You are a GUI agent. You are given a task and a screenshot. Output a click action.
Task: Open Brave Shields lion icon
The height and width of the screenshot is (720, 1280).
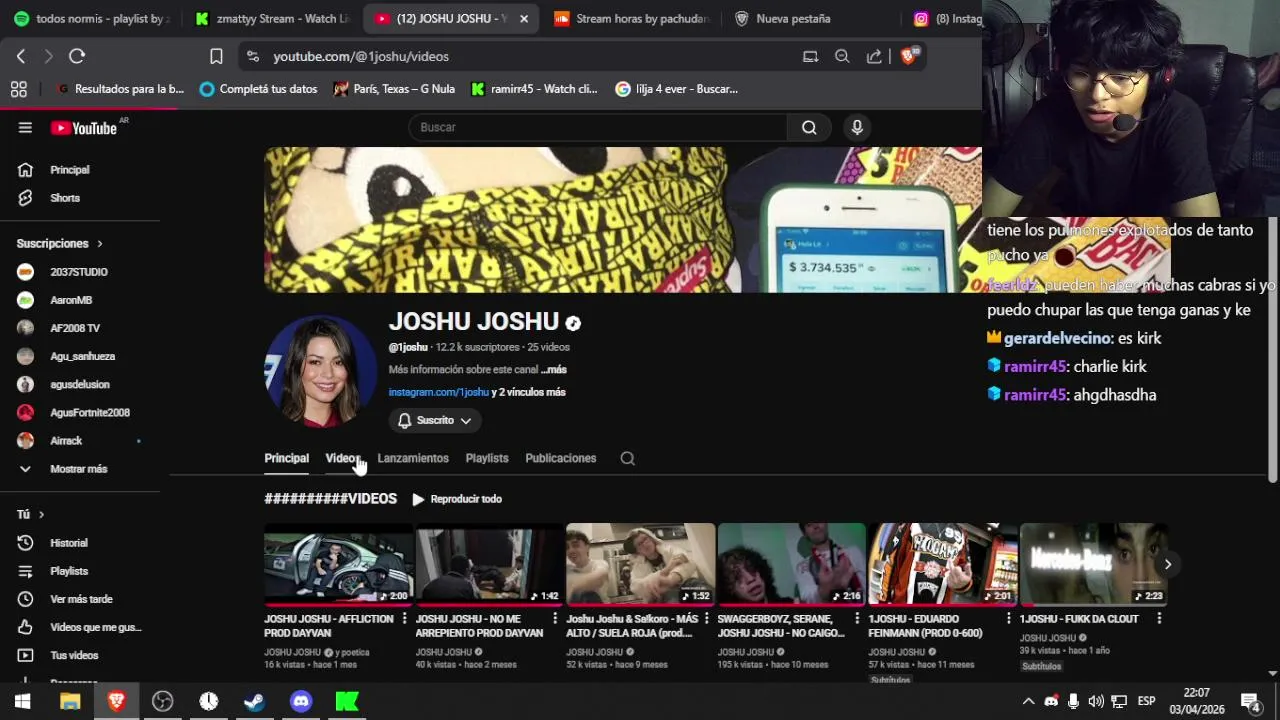point(909,56)
